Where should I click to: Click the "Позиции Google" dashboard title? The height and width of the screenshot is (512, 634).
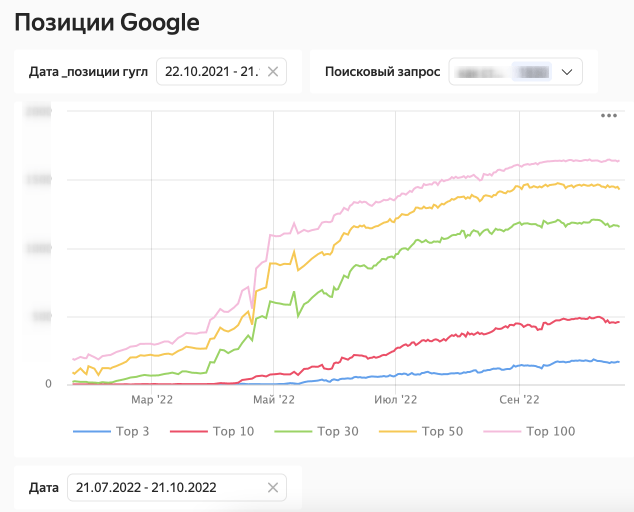[106, 22]
